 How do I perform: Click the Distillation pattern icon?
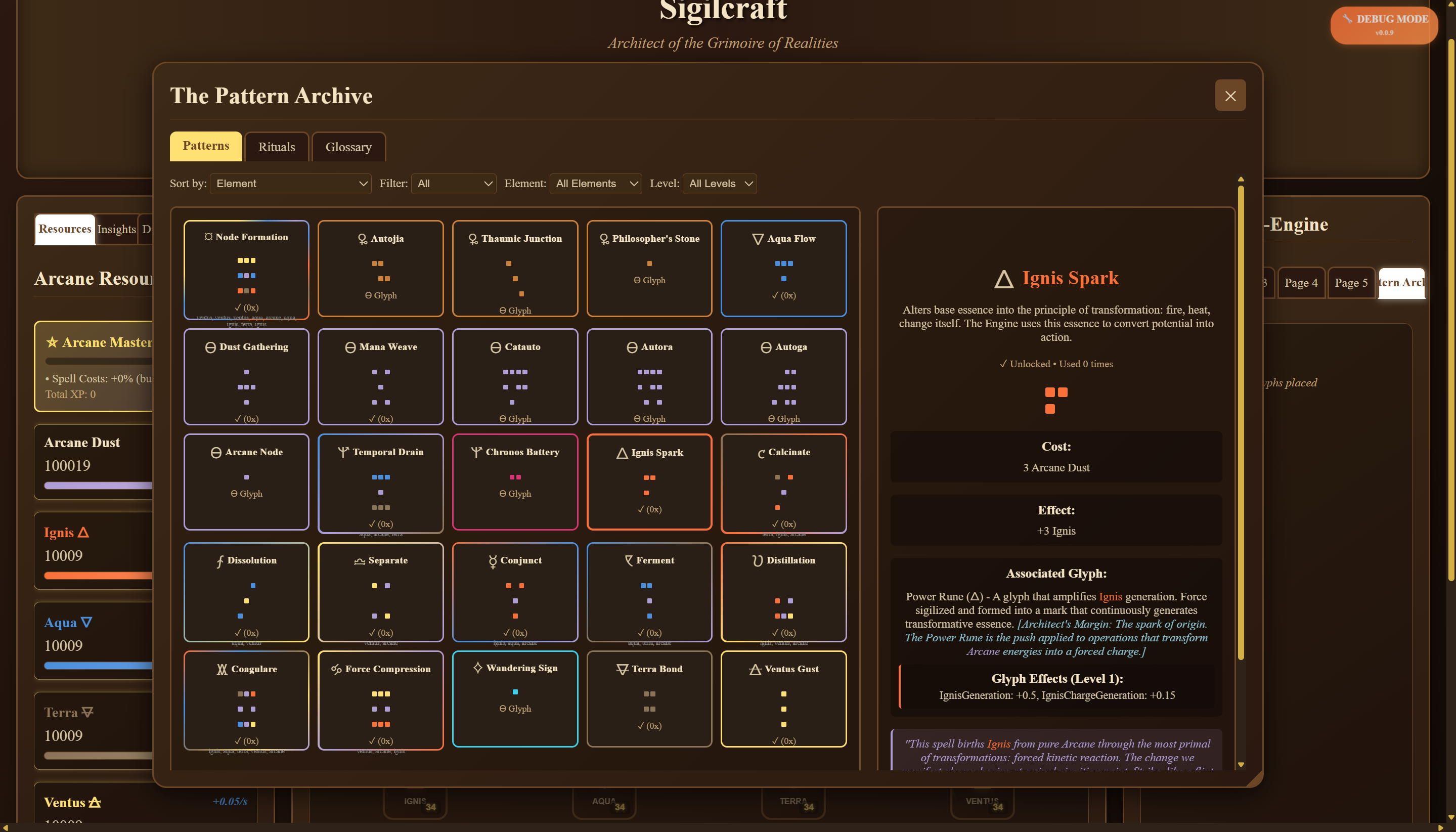(758, 560)
